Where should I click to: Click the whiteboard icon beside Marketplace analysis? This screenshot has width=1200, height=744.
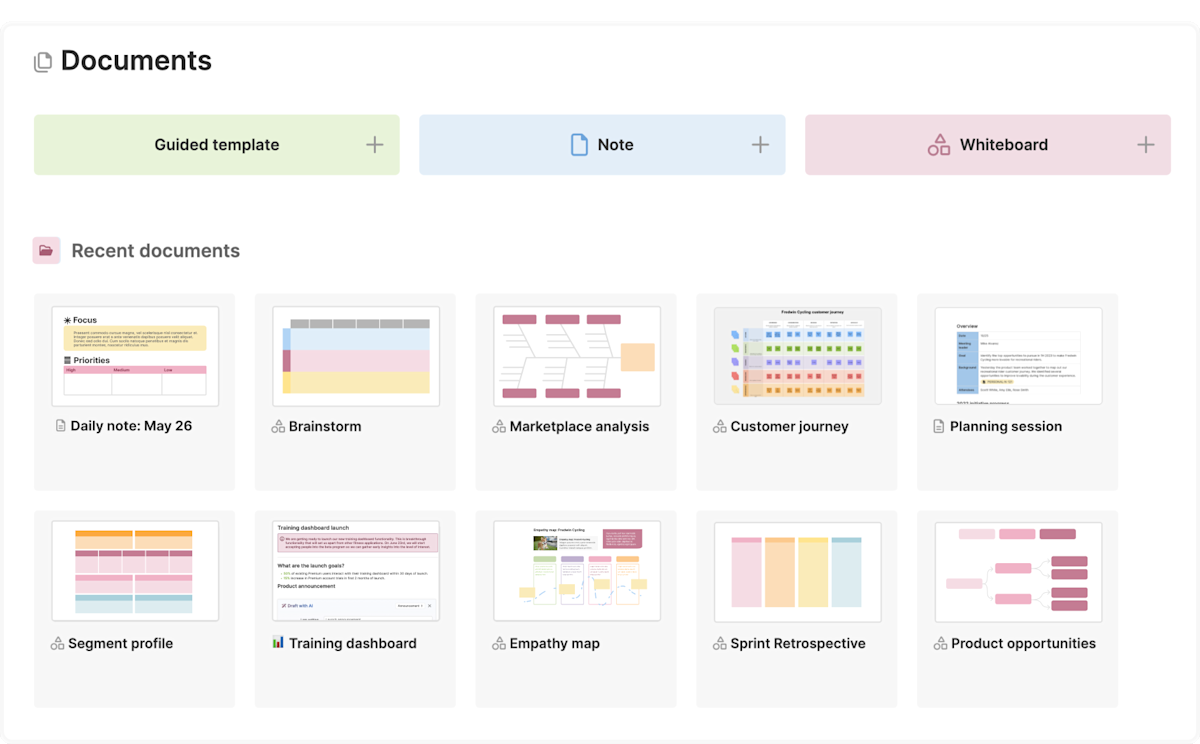(x=499, y=427)
